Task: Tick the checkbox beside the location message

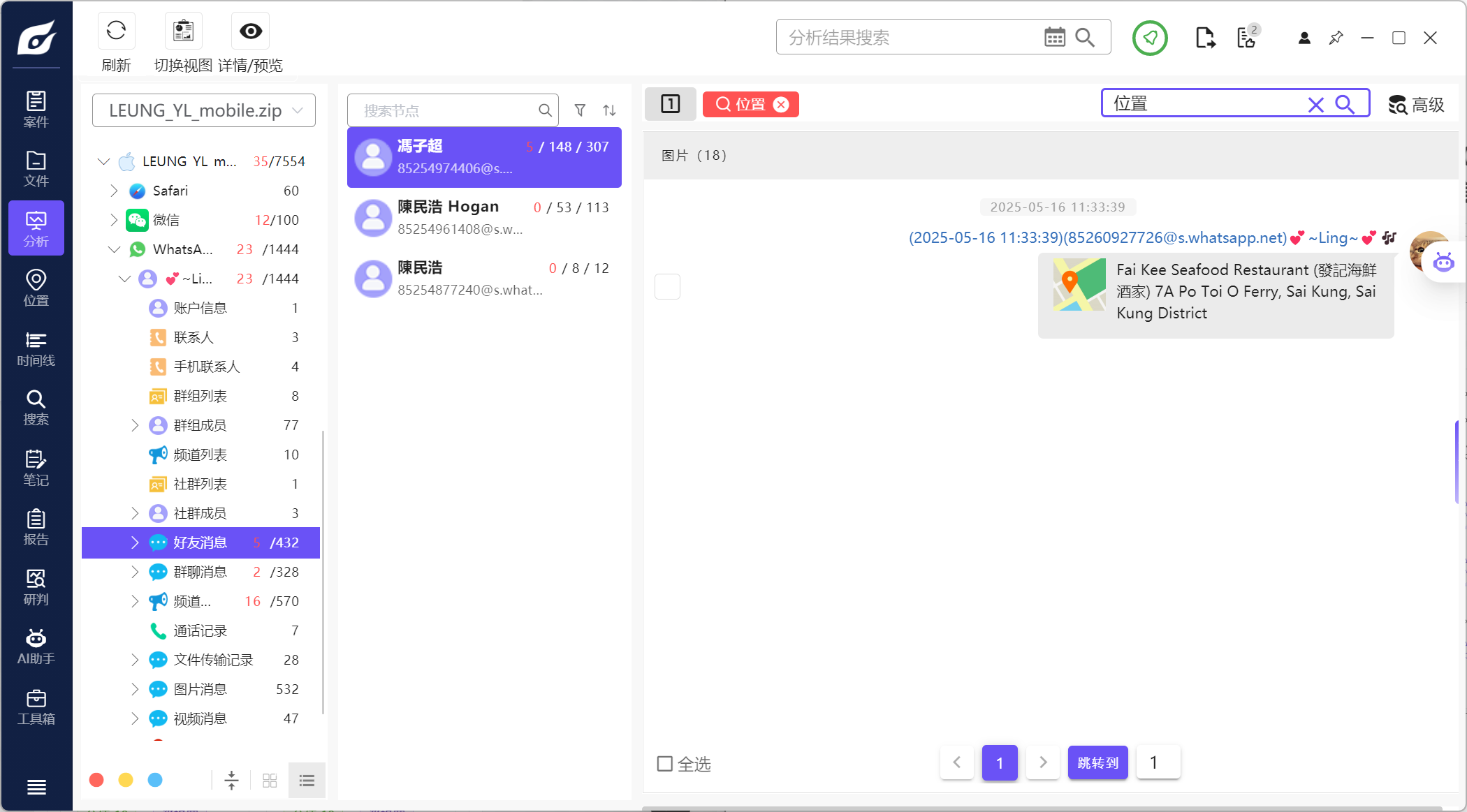Action: click(667, 286)
